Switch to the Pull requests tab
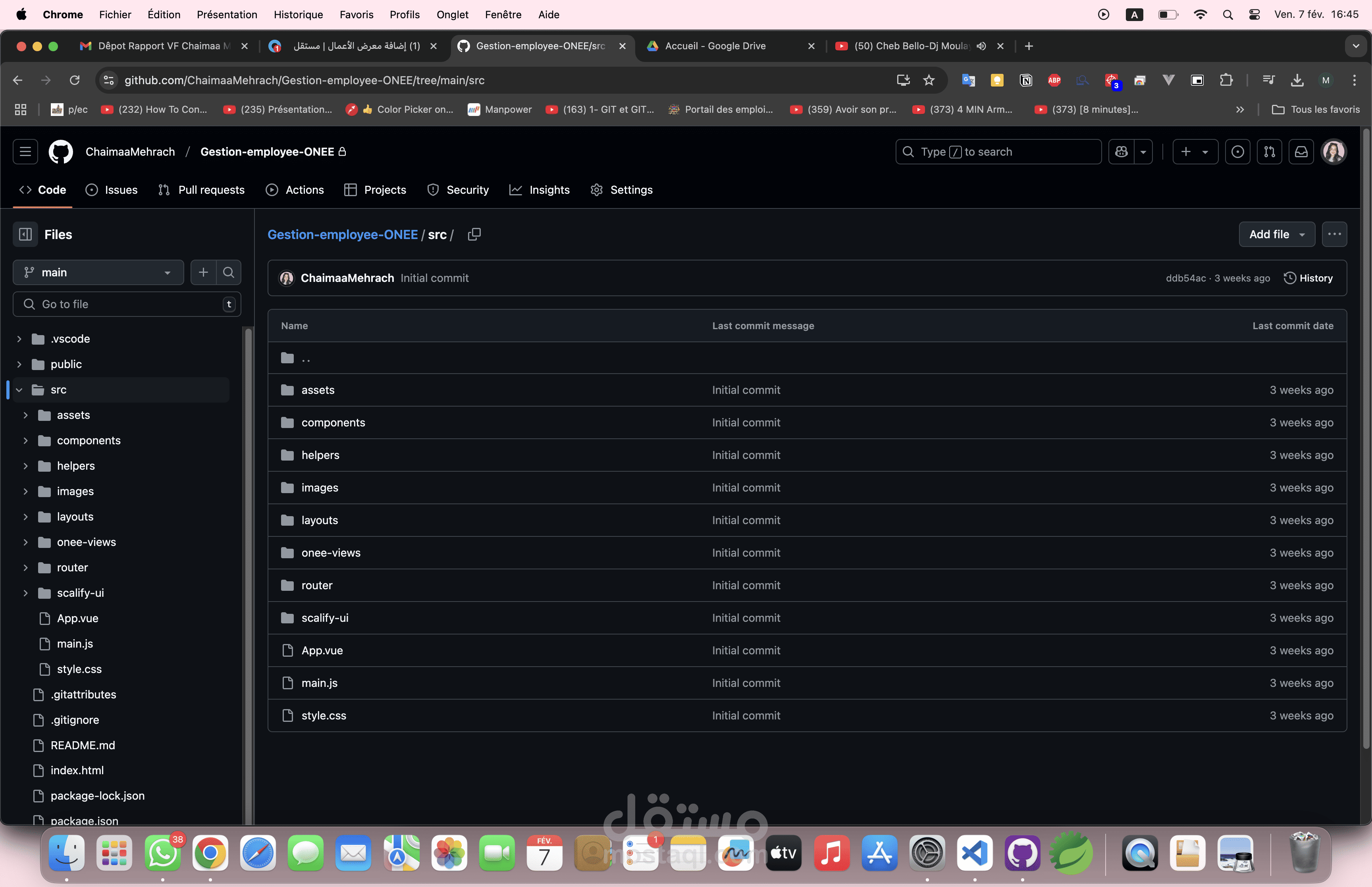The width and height of the screenshot is (1372, 887). (x=202, y=190)
